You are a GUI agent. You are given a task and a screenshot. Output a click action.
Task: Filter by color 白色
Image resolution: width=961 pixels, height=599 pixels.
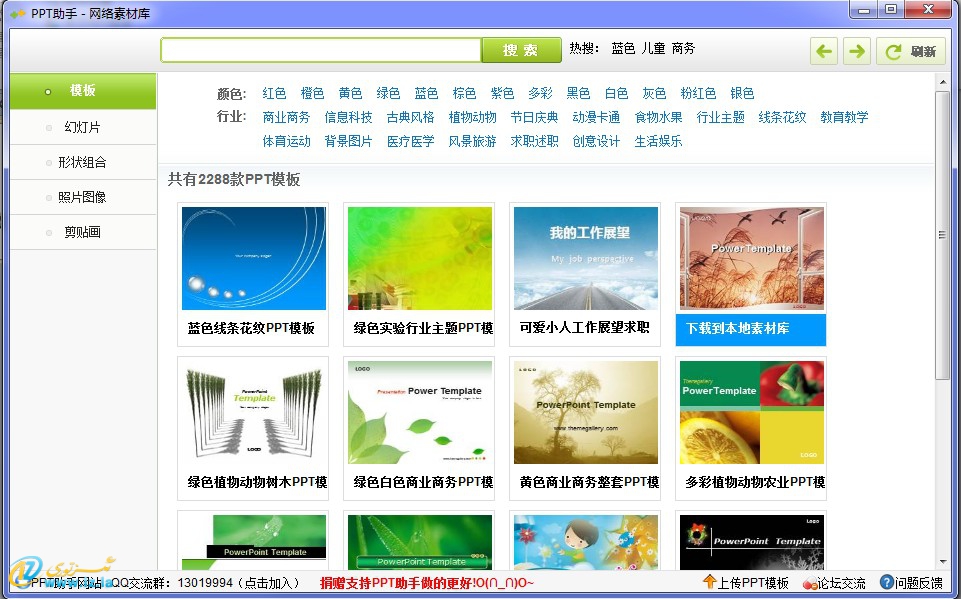click(x=616, y=93)
